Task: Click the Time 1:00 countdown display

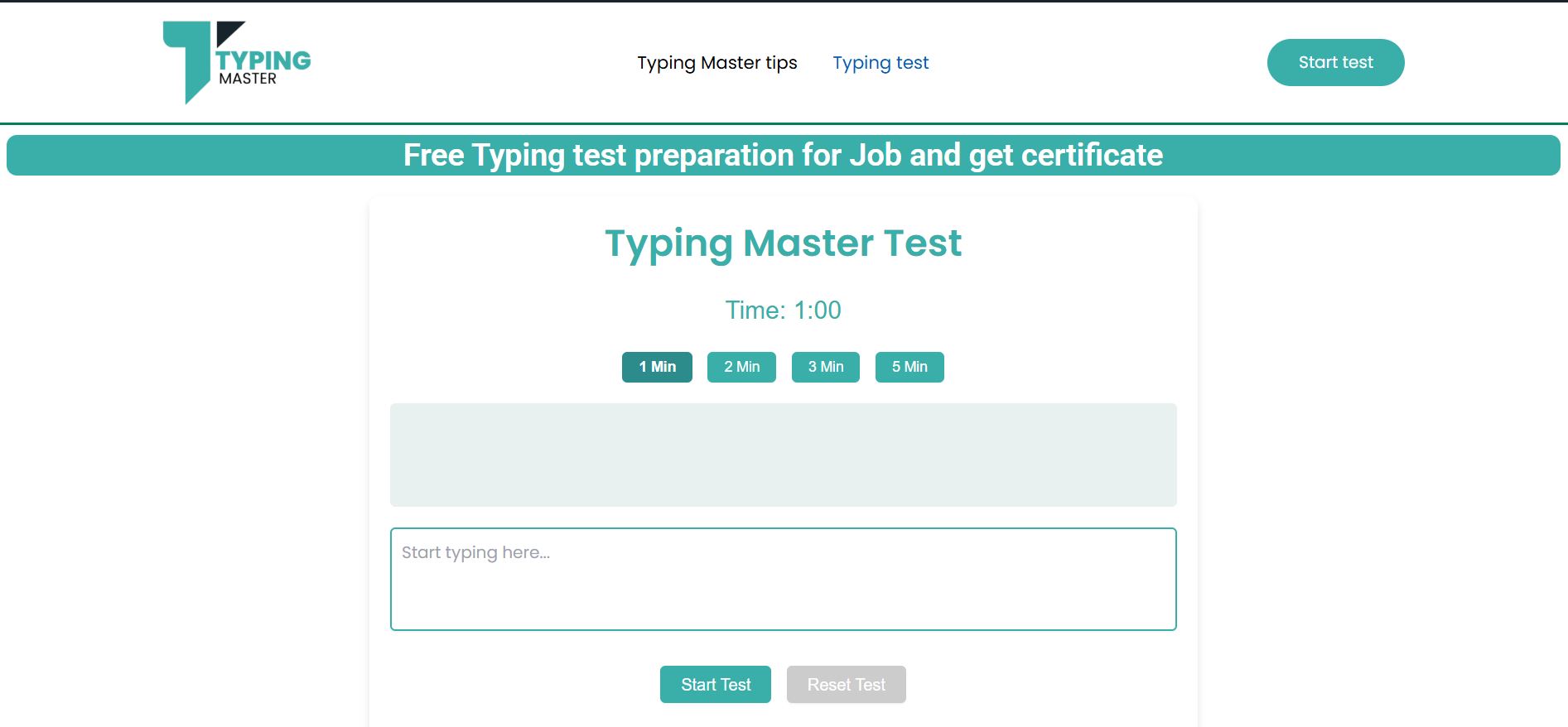Action: [784, 310]
